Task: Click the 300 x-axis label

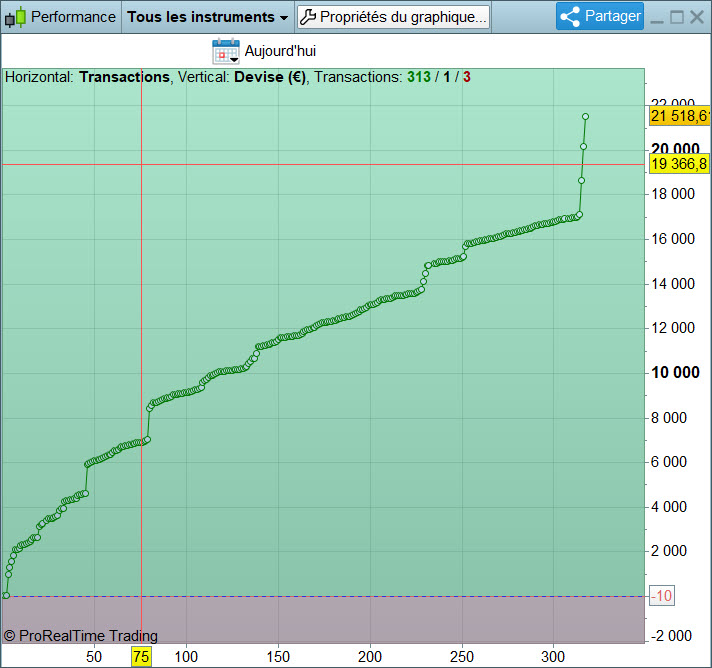Action: [x=553, y=657]
